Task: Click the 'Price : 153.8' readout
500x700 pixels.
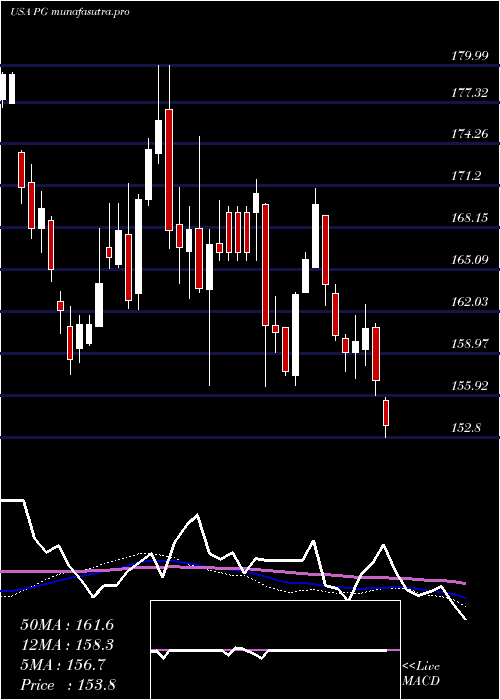Action: 68,685
